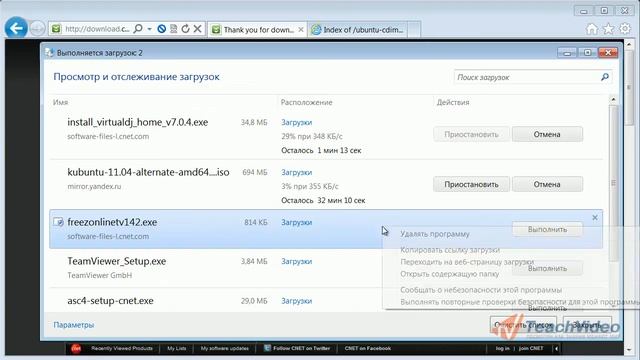Select the http://download.c... address field
This screenshot has height=360, width=640.
coord(97,29)
